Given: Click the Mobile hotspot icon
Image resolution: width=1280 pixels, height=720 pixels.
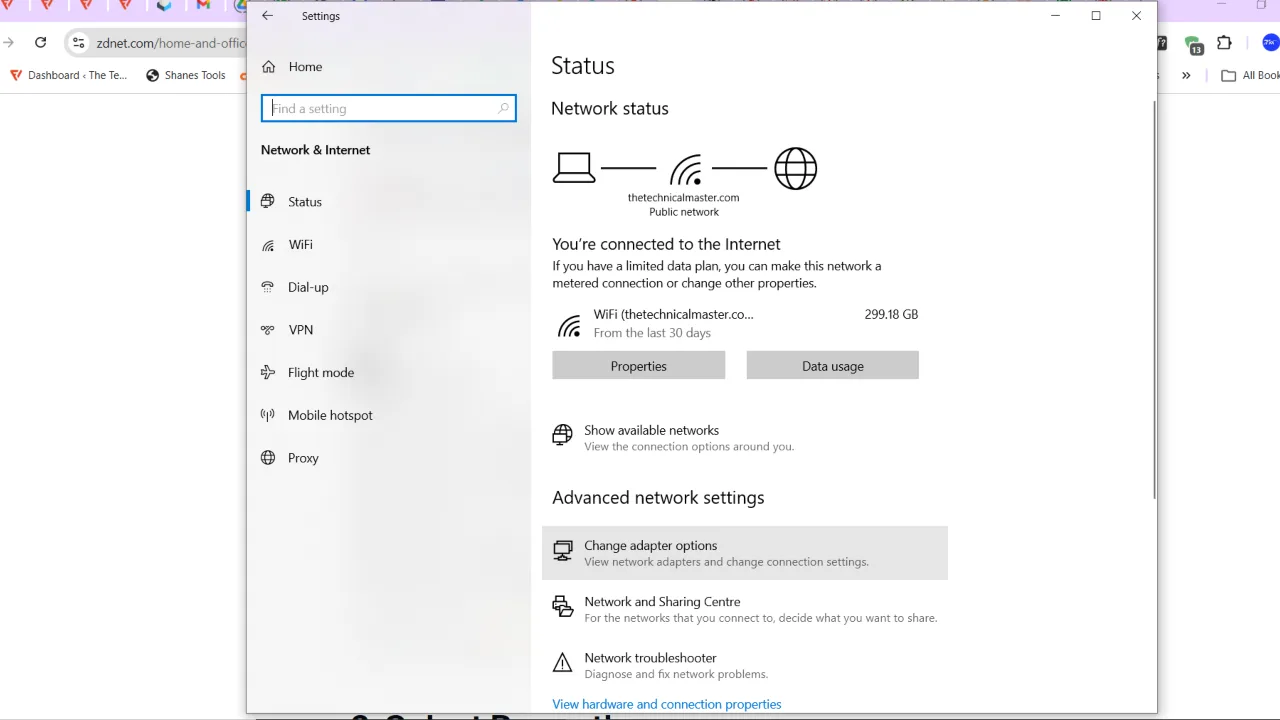Looking at the screenshot, I should (267, 415).
